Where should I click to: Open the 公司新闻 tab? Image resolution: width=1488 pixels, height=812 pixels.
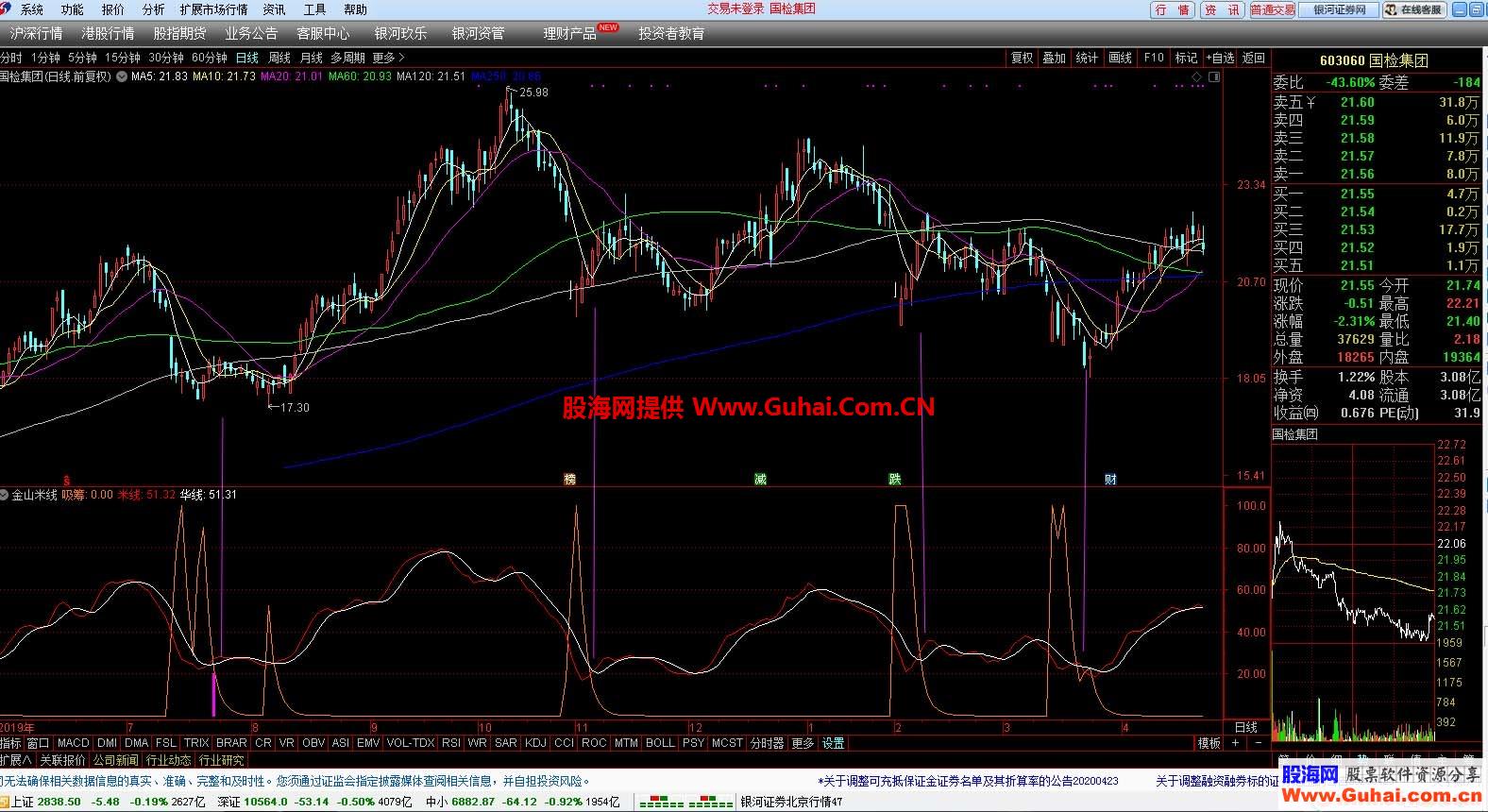coord(115,760)
